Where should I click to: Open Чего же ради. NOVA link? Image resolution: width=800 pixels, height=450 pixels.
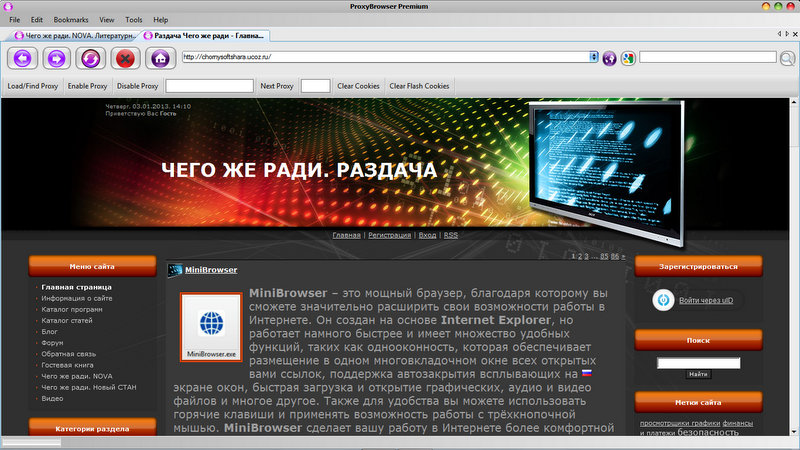(x=77, y=377)
